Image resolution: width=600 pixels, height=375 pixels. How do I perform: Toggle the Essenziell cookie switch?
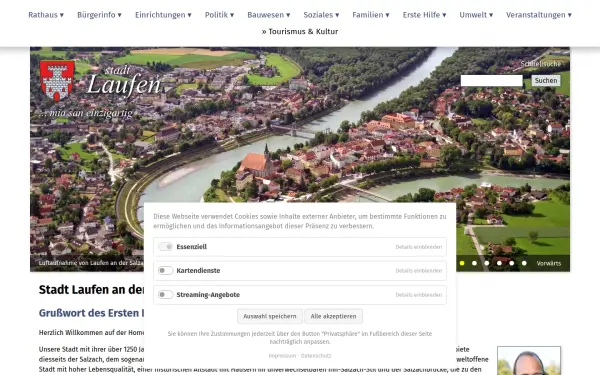click(x=166, y=247)
